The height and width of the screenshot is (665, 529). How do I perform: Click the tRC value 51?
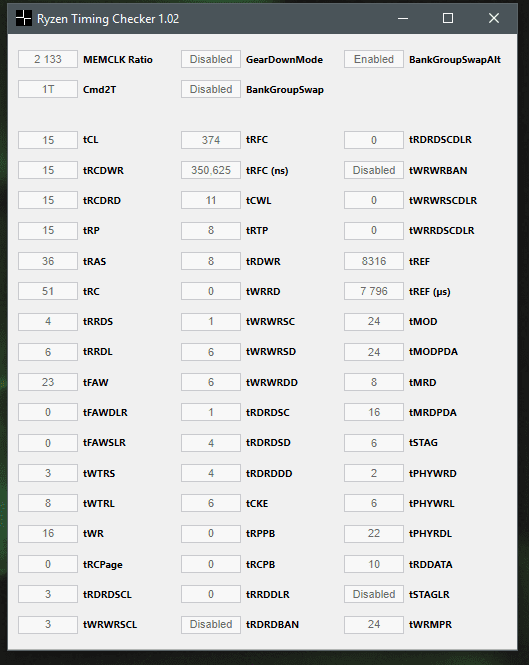tap(48, 291)
